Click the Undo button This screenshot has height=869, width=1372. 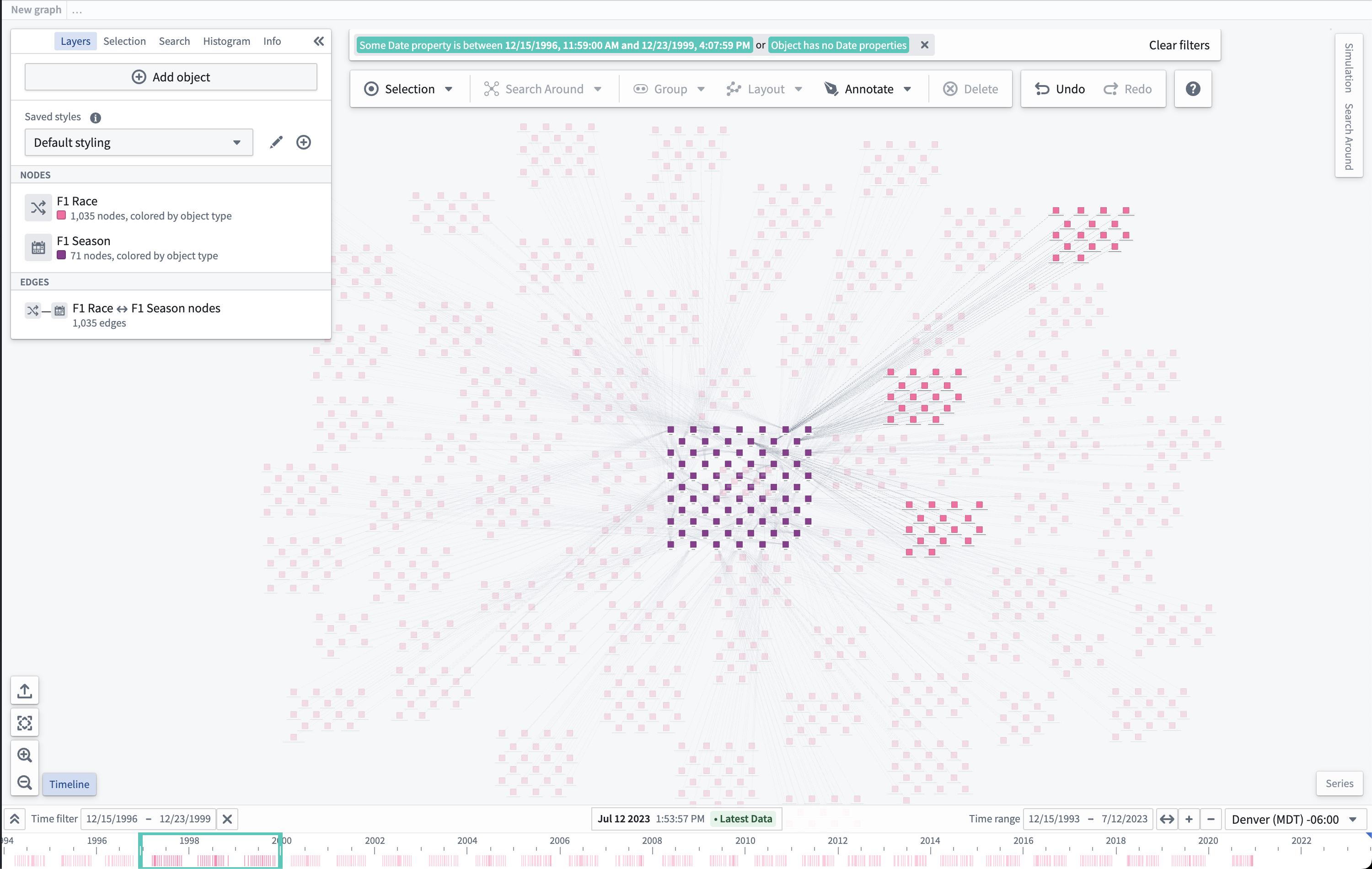(x=1060, y=89)
